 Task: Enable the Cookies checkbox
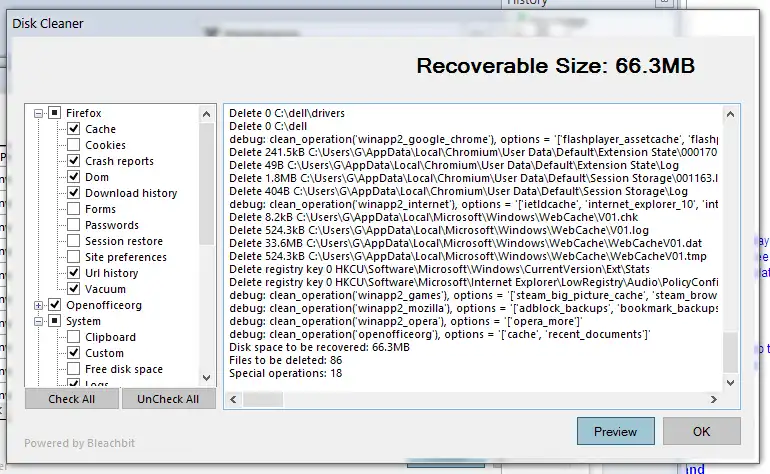(x=74, y=145)
